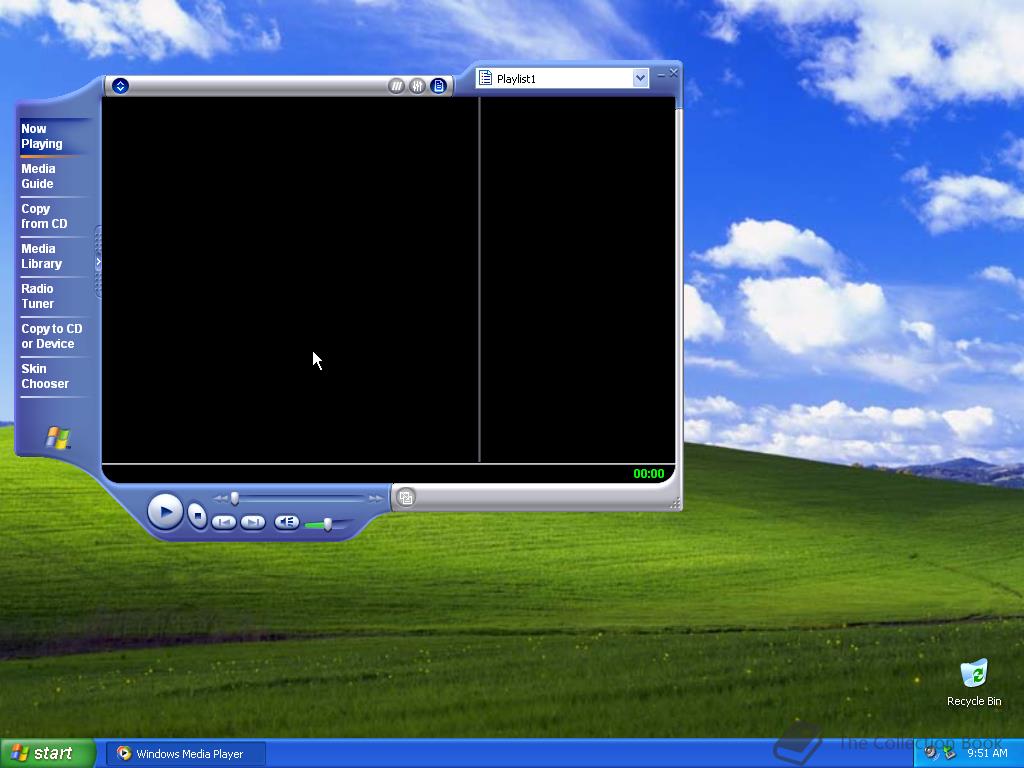Rewind using the double-left-arrow button

click(x=220, y=498)
